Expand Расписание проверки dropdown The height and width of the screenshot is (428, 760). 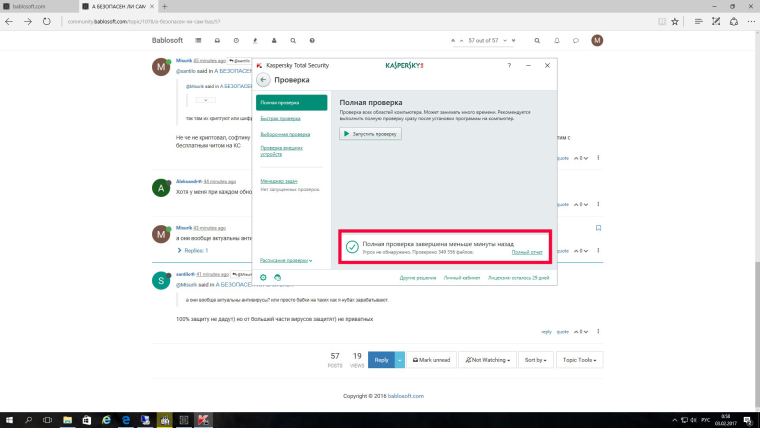point(286,260)
